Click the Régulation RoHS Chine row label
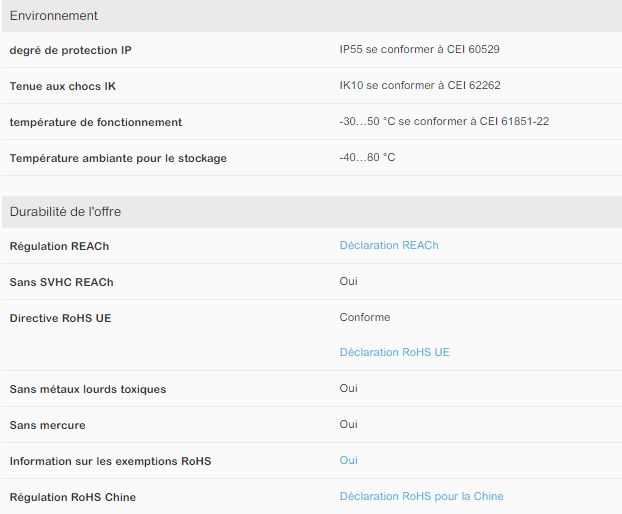This screenshot has height=514, width=622. point(72,497)
